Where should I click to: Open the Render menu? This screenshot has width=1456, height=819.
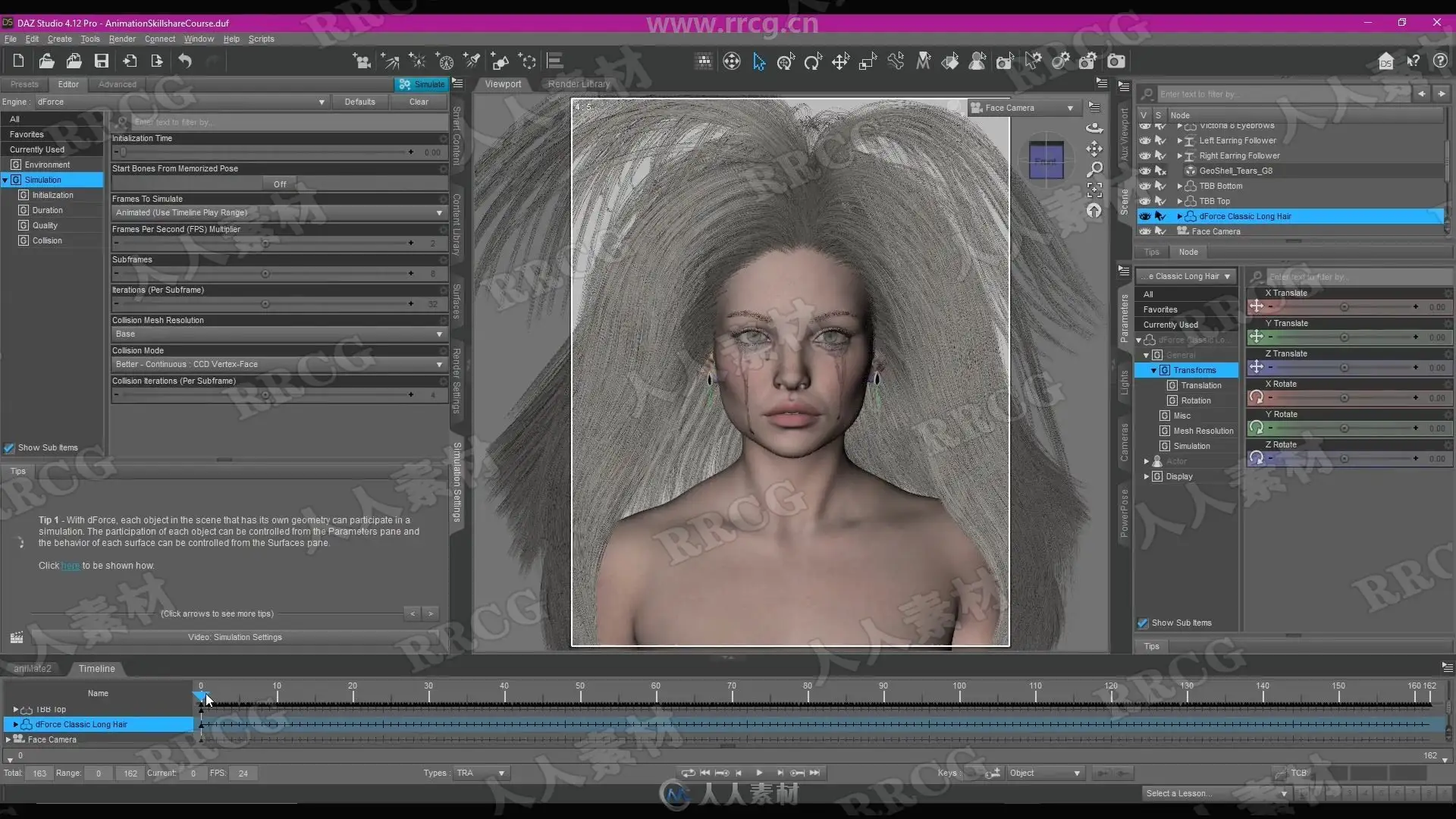(x=122, y=39)
